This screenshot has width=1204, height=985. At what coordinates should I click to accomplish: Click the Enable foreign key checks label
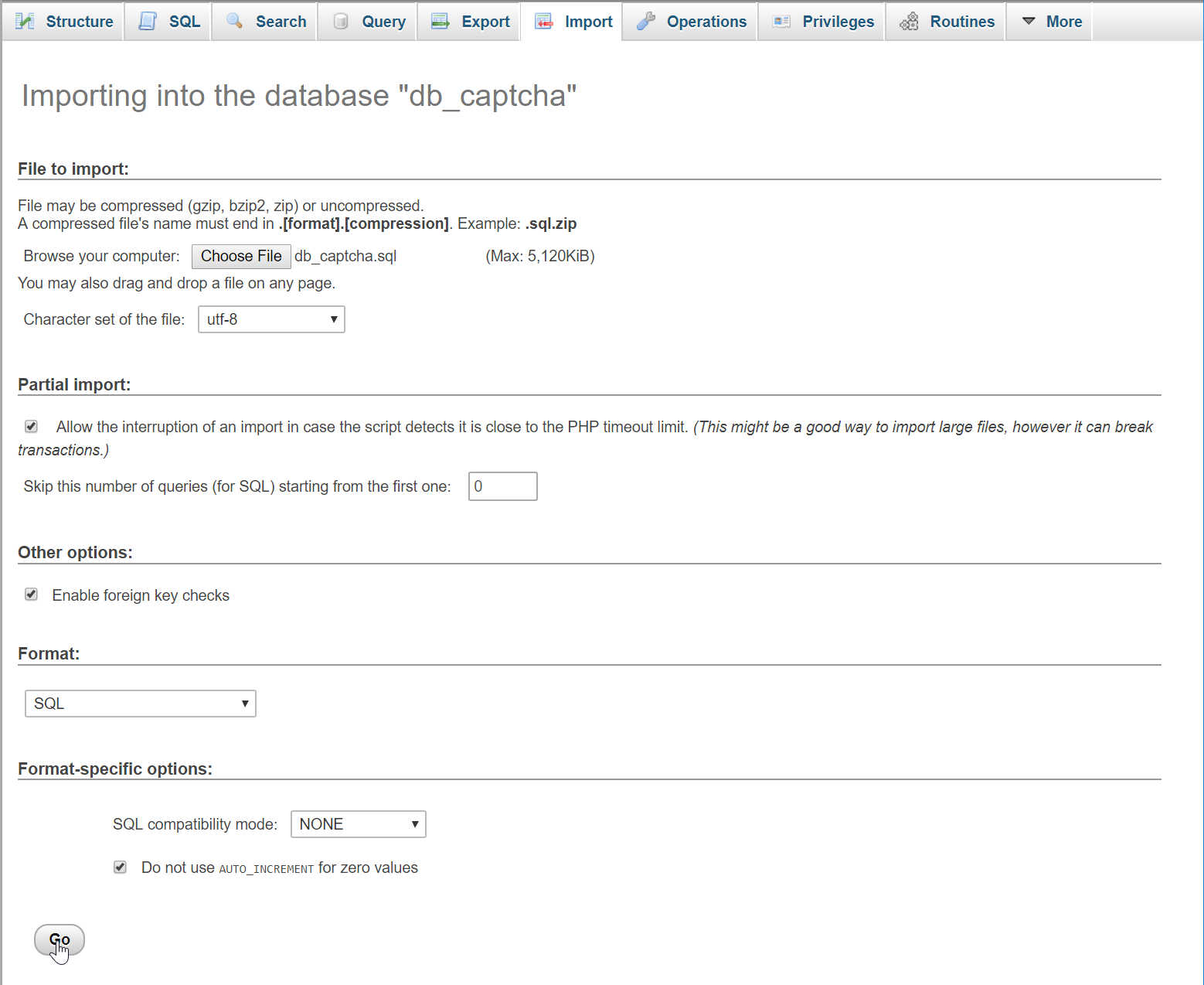141,595
